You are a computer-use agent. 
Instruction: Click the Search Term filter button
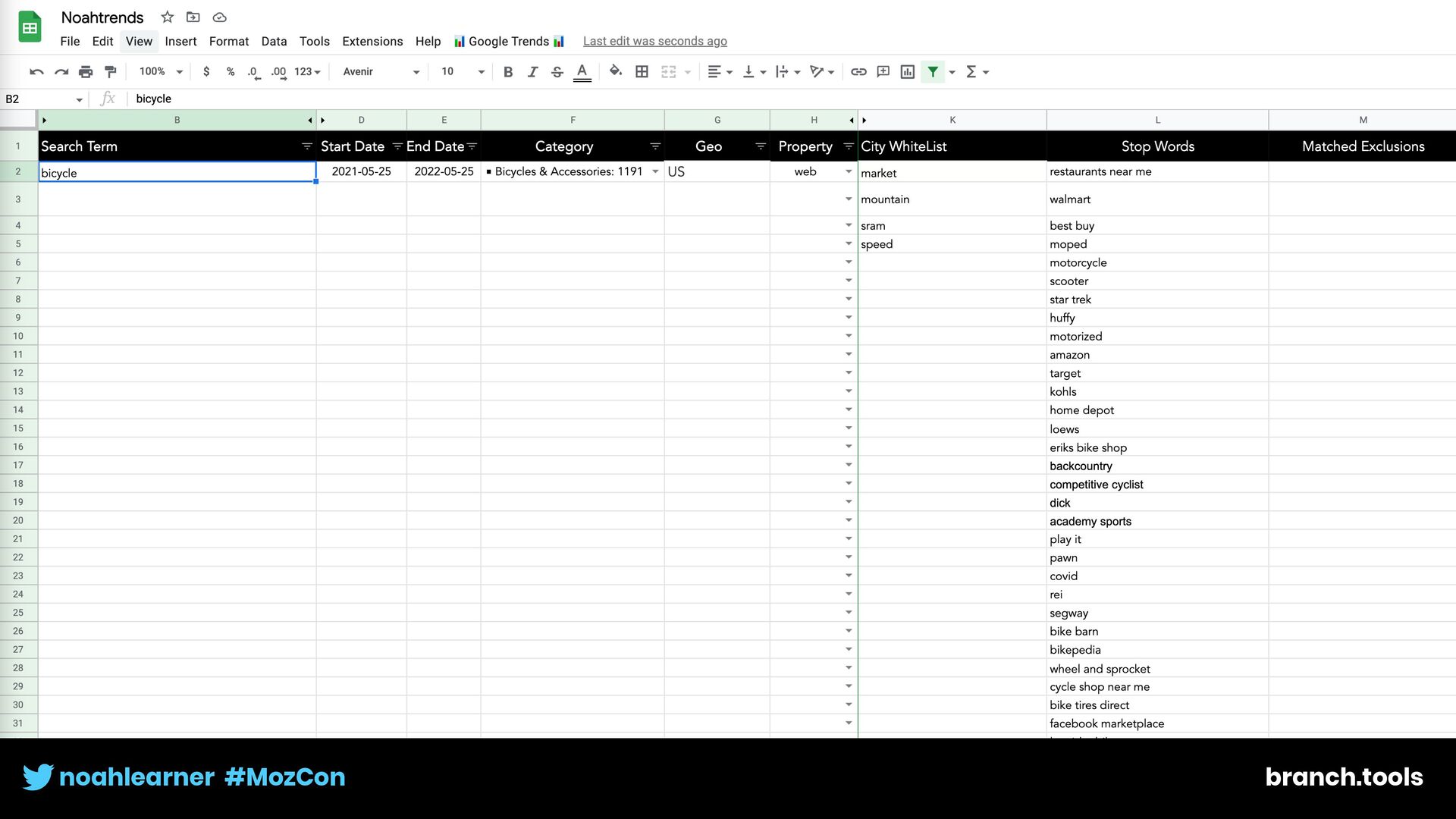pyautogui.click(x=307, y=146)
